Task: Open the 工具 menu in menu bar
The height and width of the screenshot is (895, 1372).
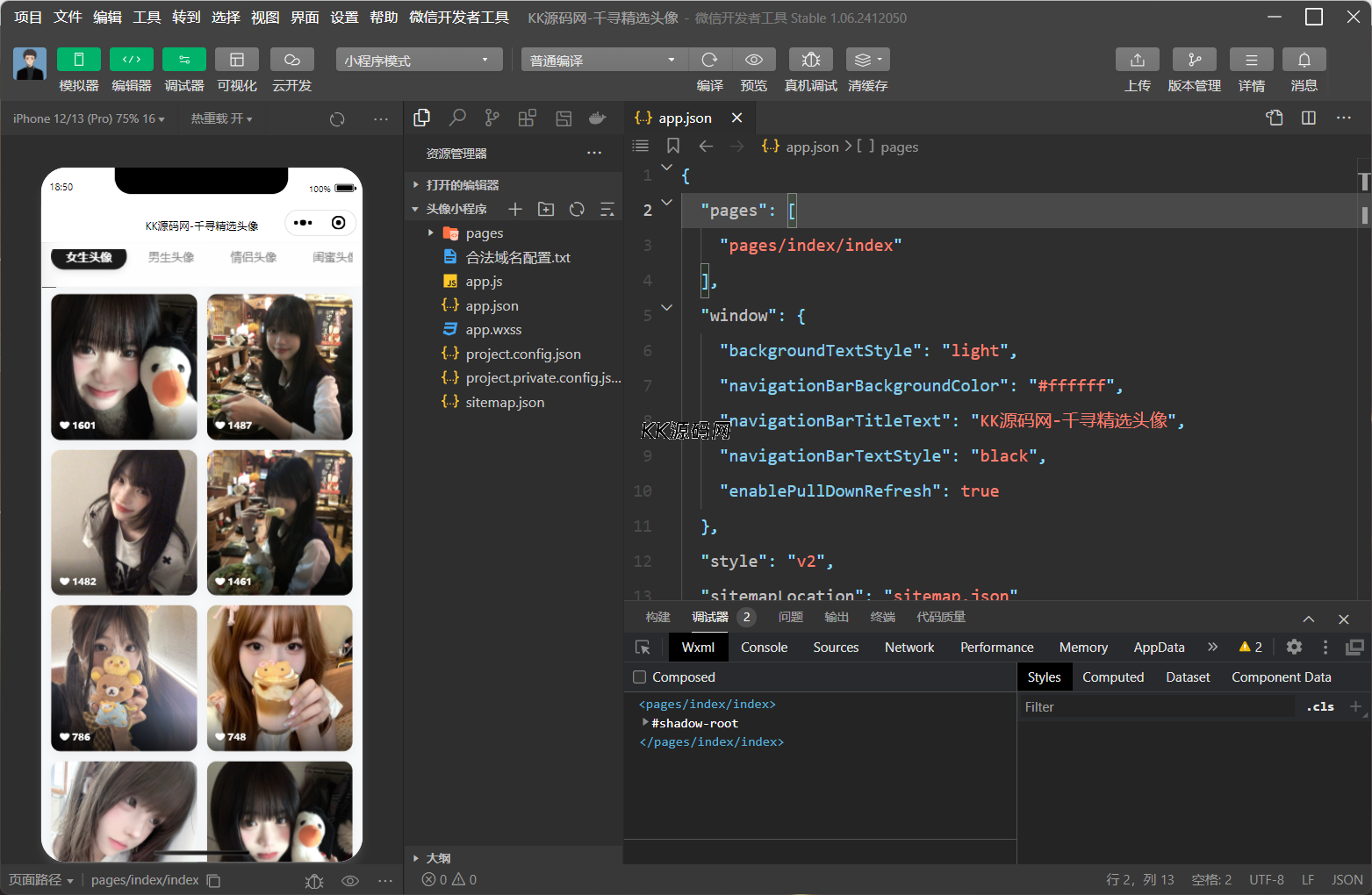Action: point(147,18)
